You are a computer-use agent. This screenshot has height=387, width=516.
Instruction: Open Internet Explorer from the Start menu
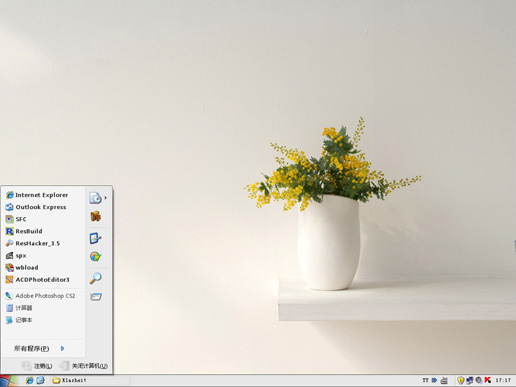(42, 195)
